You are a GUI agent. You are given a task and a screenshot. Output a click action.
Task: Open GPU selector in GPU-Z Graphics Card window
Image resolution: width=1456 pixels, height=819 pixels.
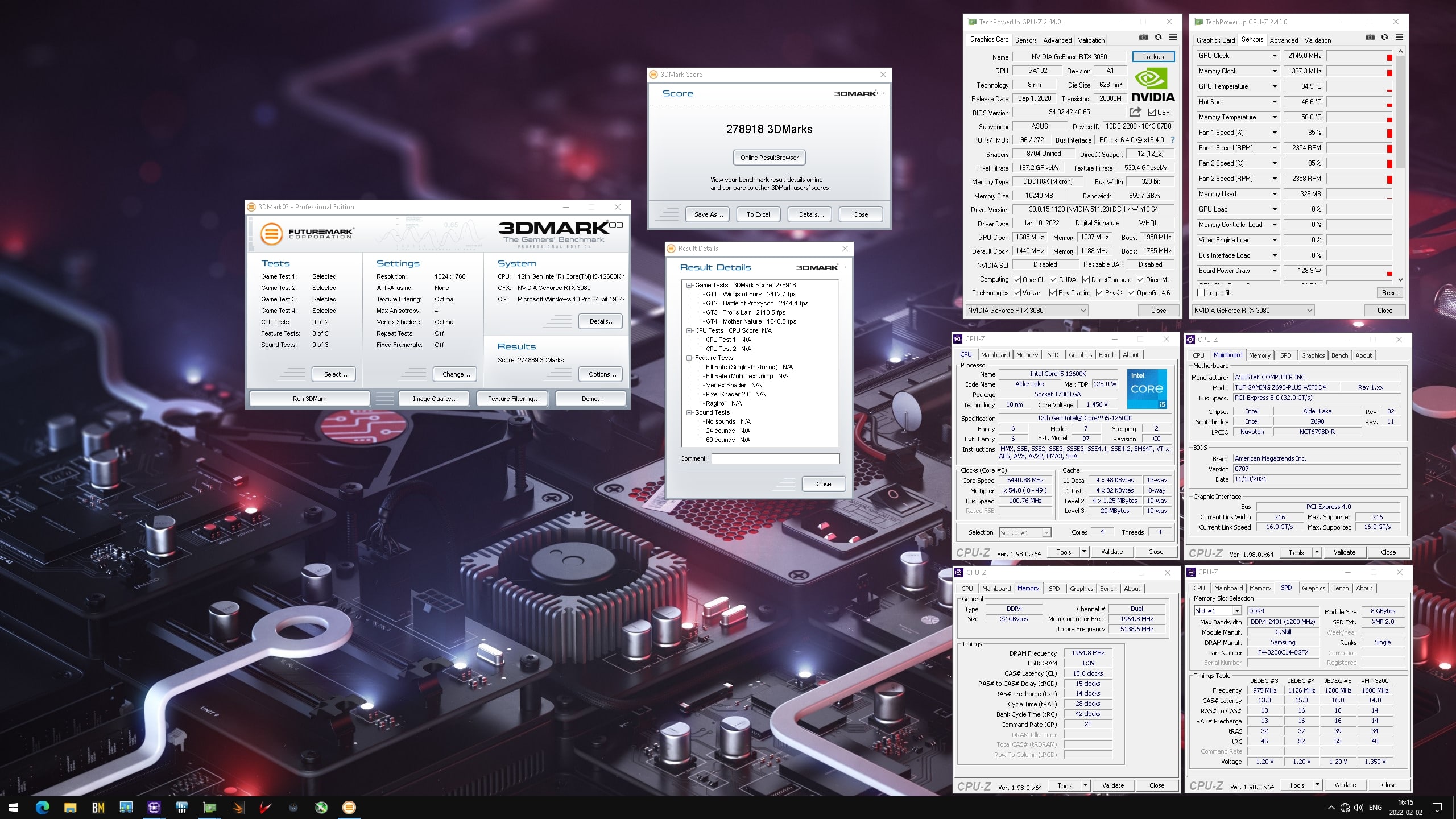click(1027, 311)
